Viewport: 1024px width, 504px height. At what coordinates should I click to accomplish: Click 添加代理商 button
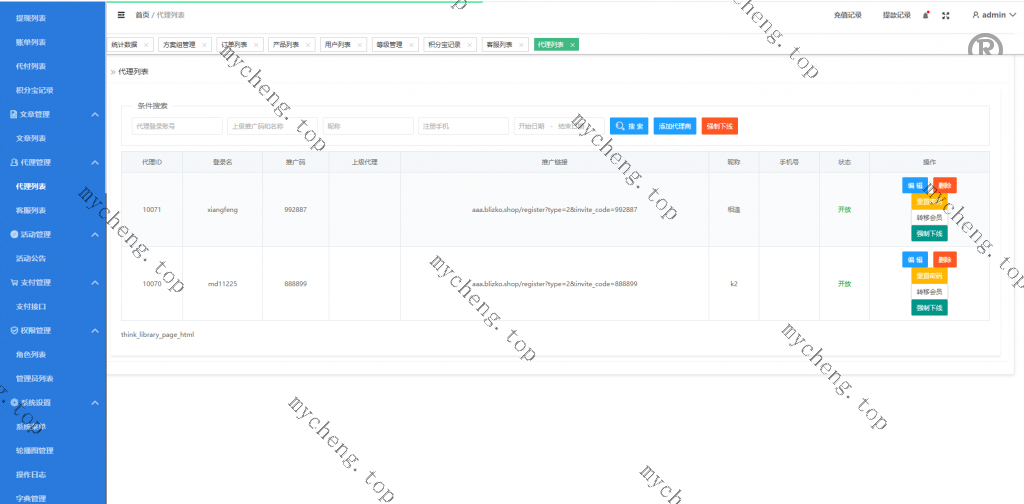(x=674, y=126)
